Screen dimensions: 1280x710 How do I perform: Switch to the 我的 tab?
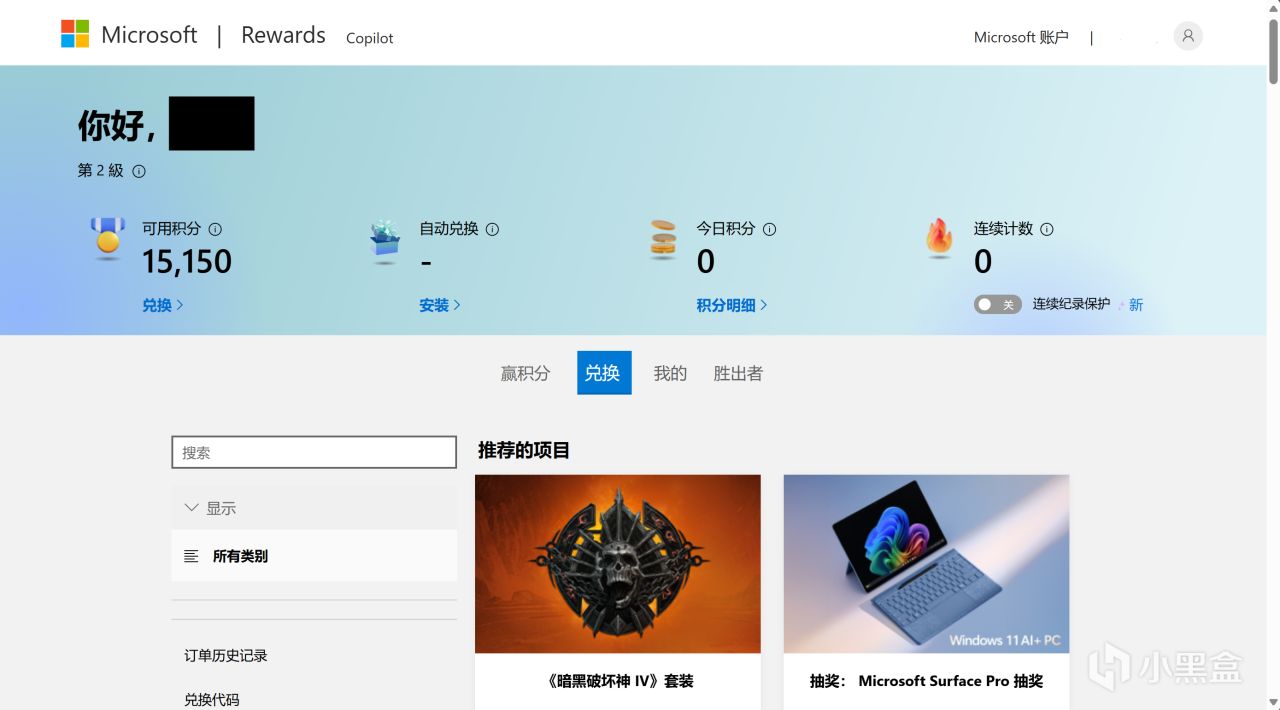pos(670,373)
